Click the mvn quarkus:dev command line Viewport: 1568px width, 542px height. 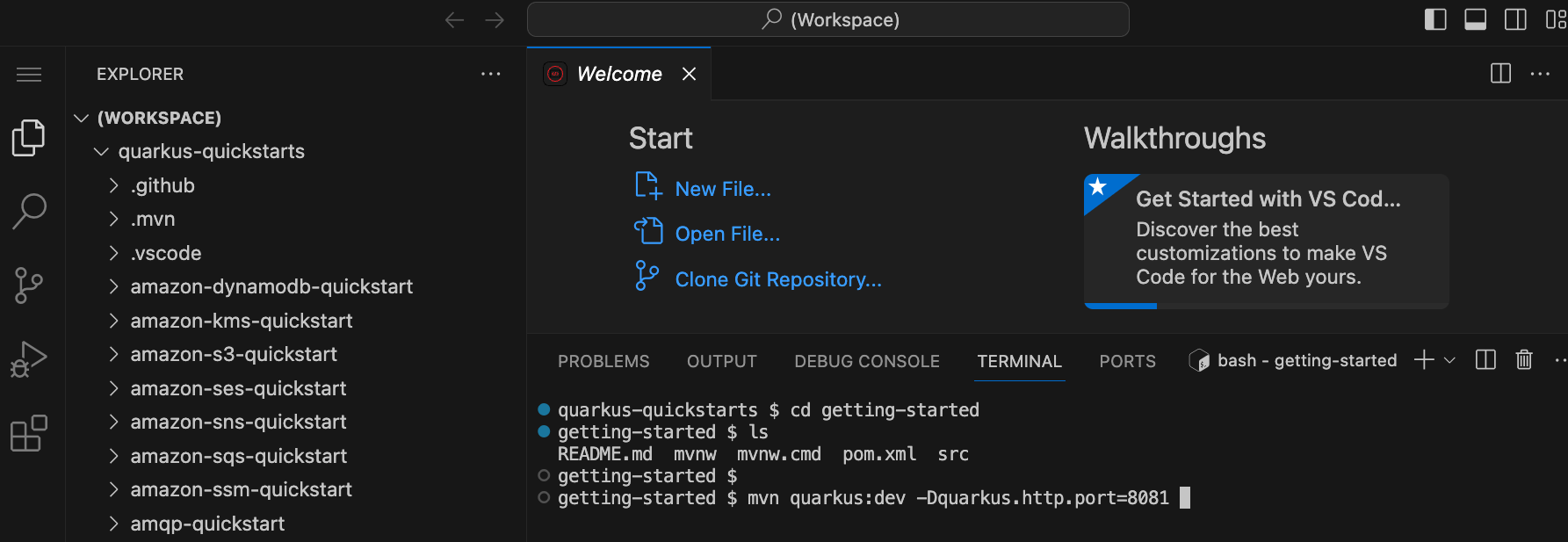(958, 498)
